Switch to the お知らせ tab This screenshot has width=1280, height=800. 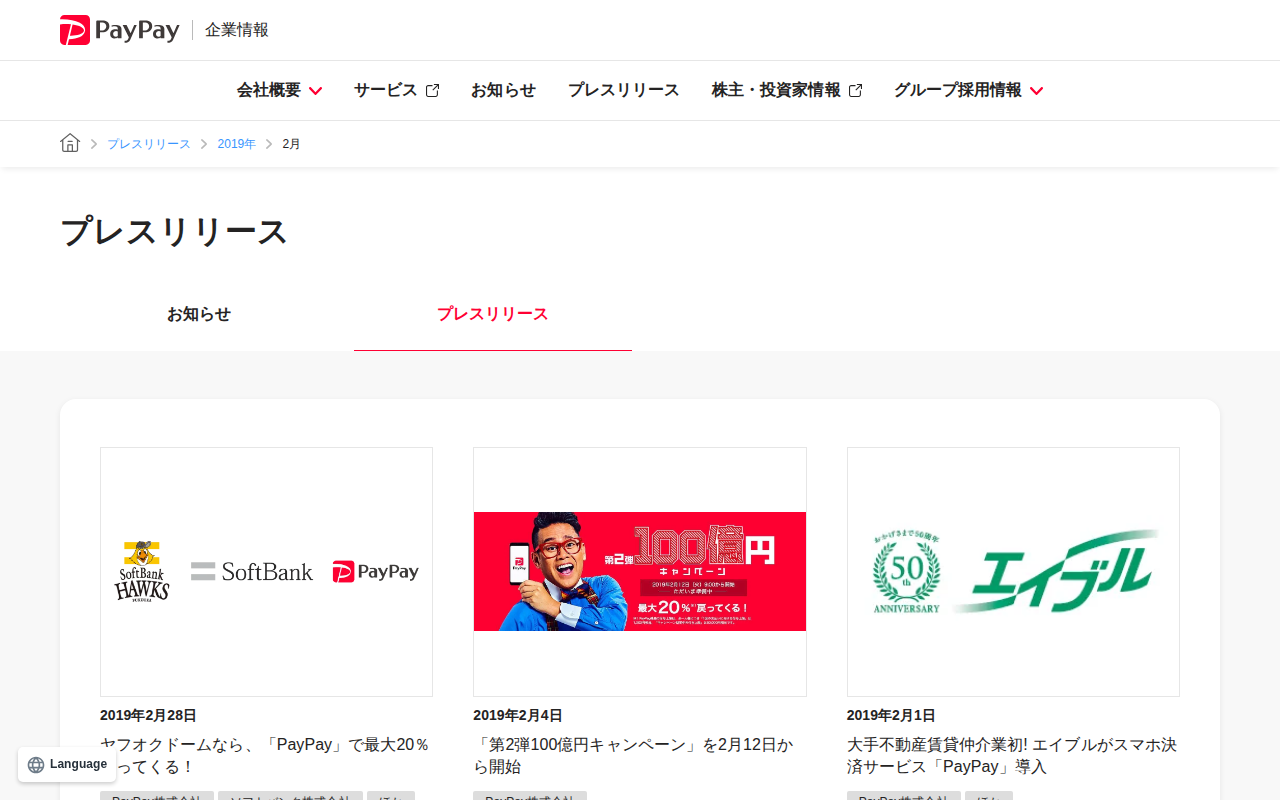coord(199,314)
